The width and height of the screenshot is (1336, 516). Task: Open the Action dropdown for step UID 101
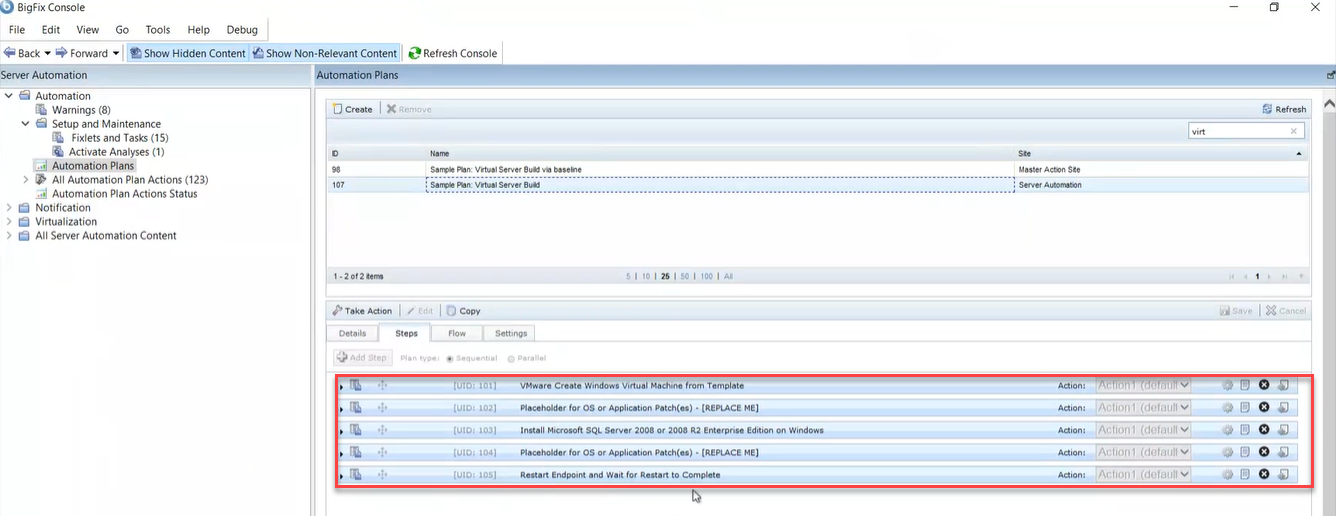1144,385
